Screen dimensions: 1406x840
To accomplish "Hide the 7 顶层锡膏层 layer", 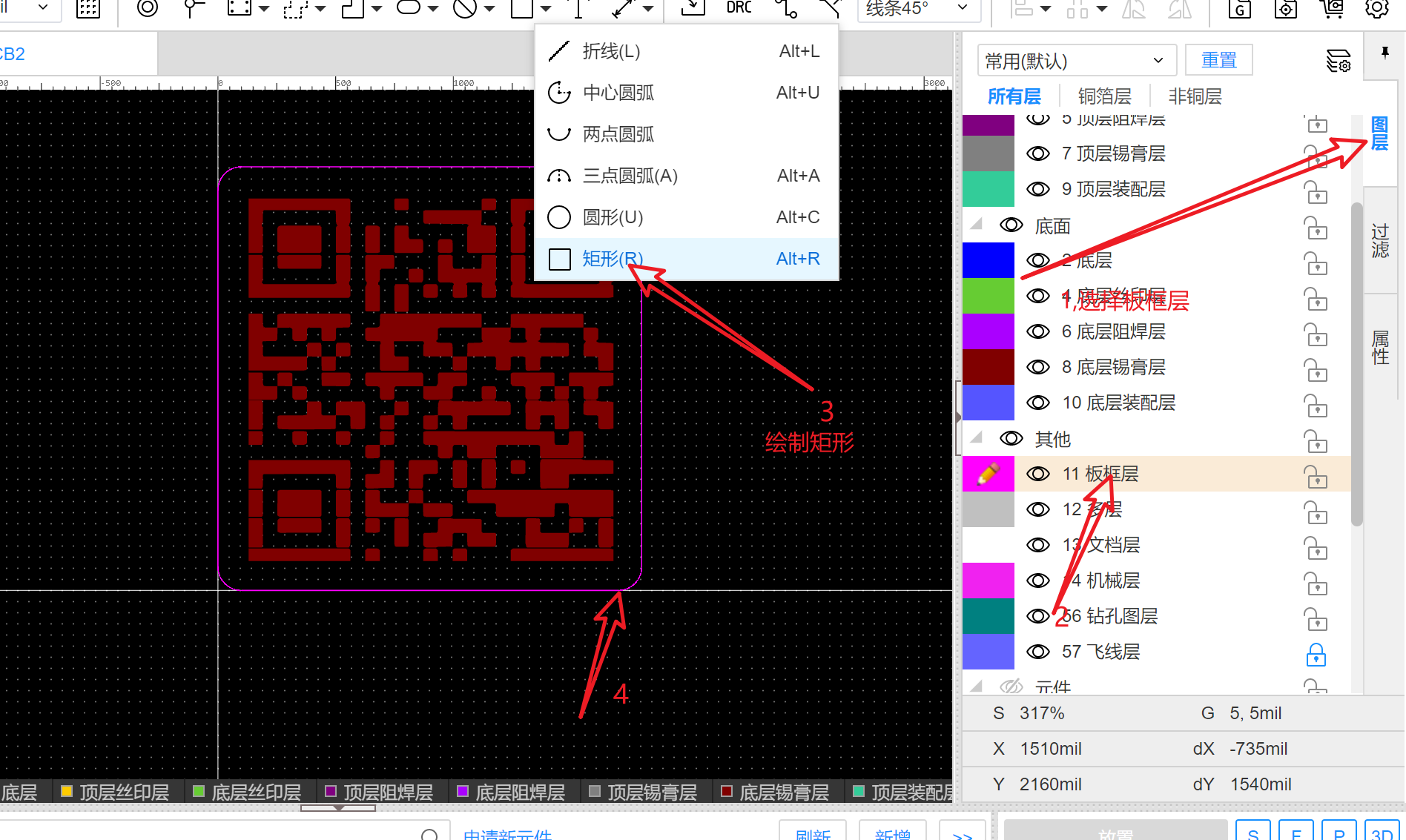I will [1038, 153].
